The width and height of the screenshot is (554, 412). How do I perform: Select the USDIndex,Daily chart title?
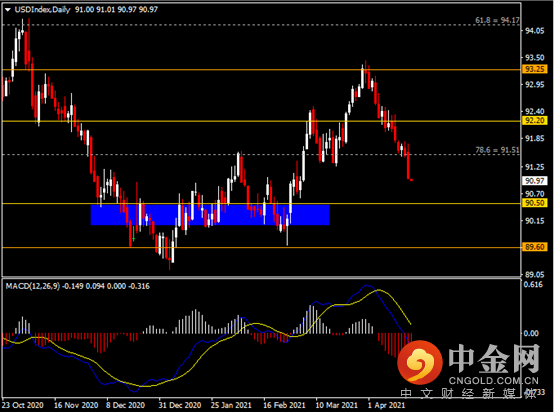coord(42,10)
